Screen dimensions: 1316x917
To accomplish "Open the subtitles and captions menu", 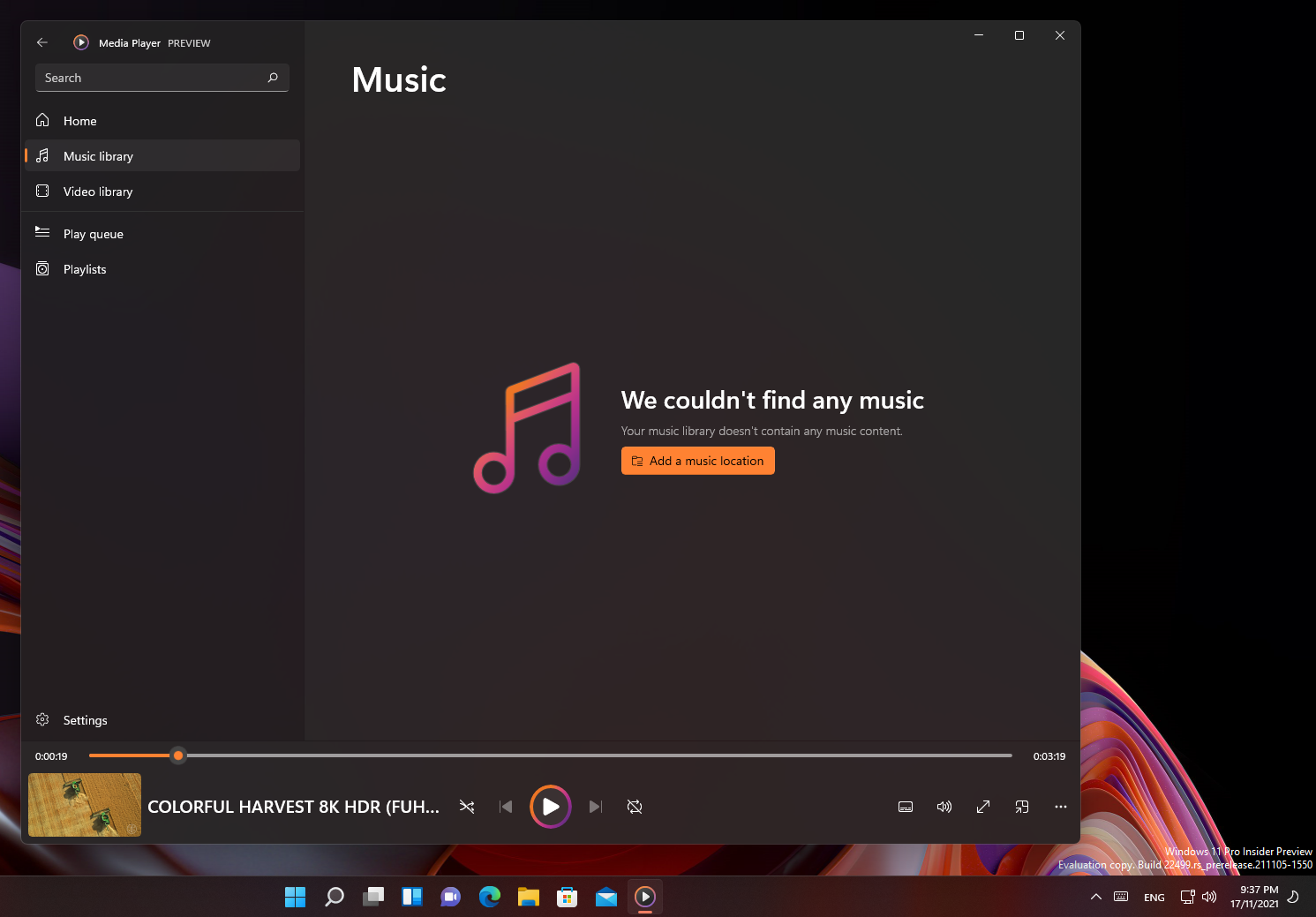I will pos(906,807).
